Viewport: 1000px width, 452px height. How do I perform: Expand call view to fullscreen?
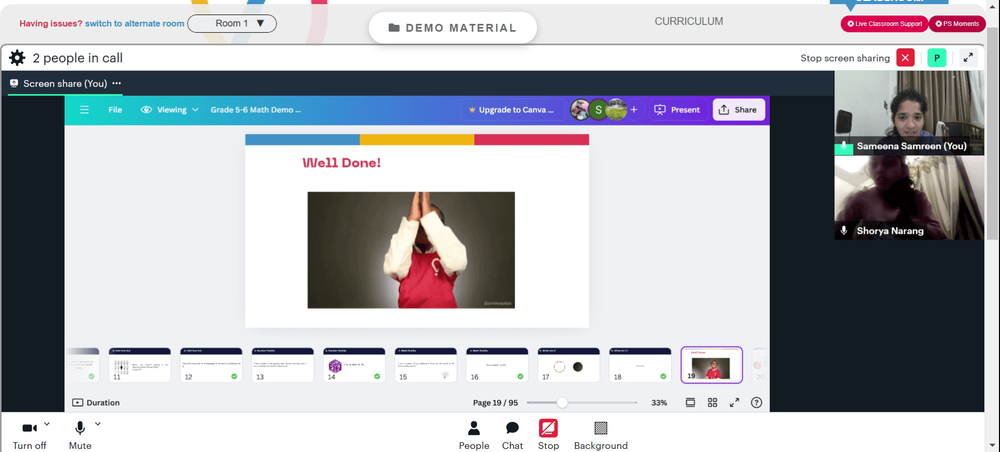tap(968, 58)
